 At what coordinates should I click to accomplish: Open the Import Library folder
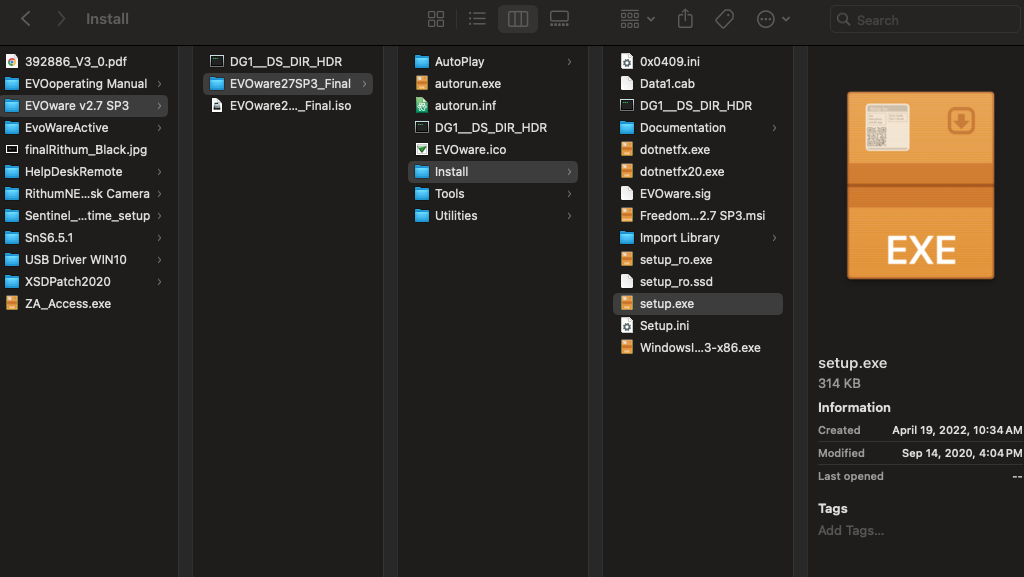click(x=698, y=238)
